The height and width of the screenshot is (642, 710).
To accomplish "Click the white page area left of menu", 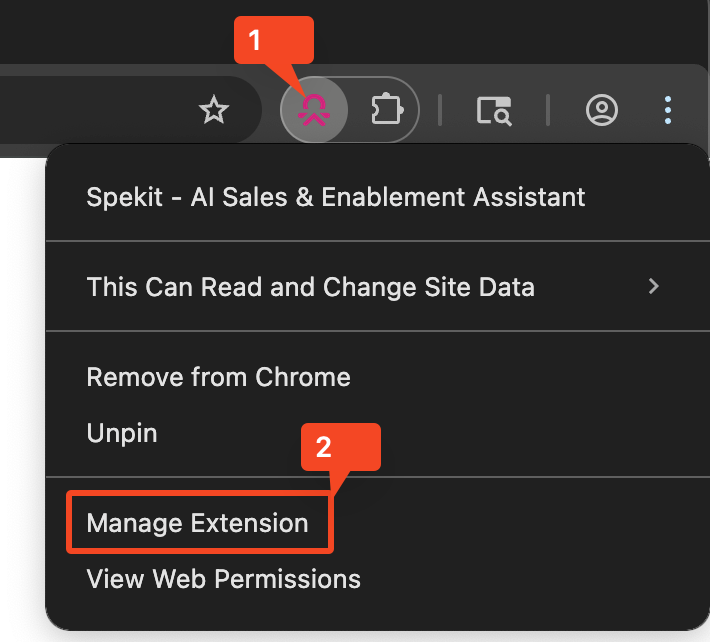I will [20, 400].
